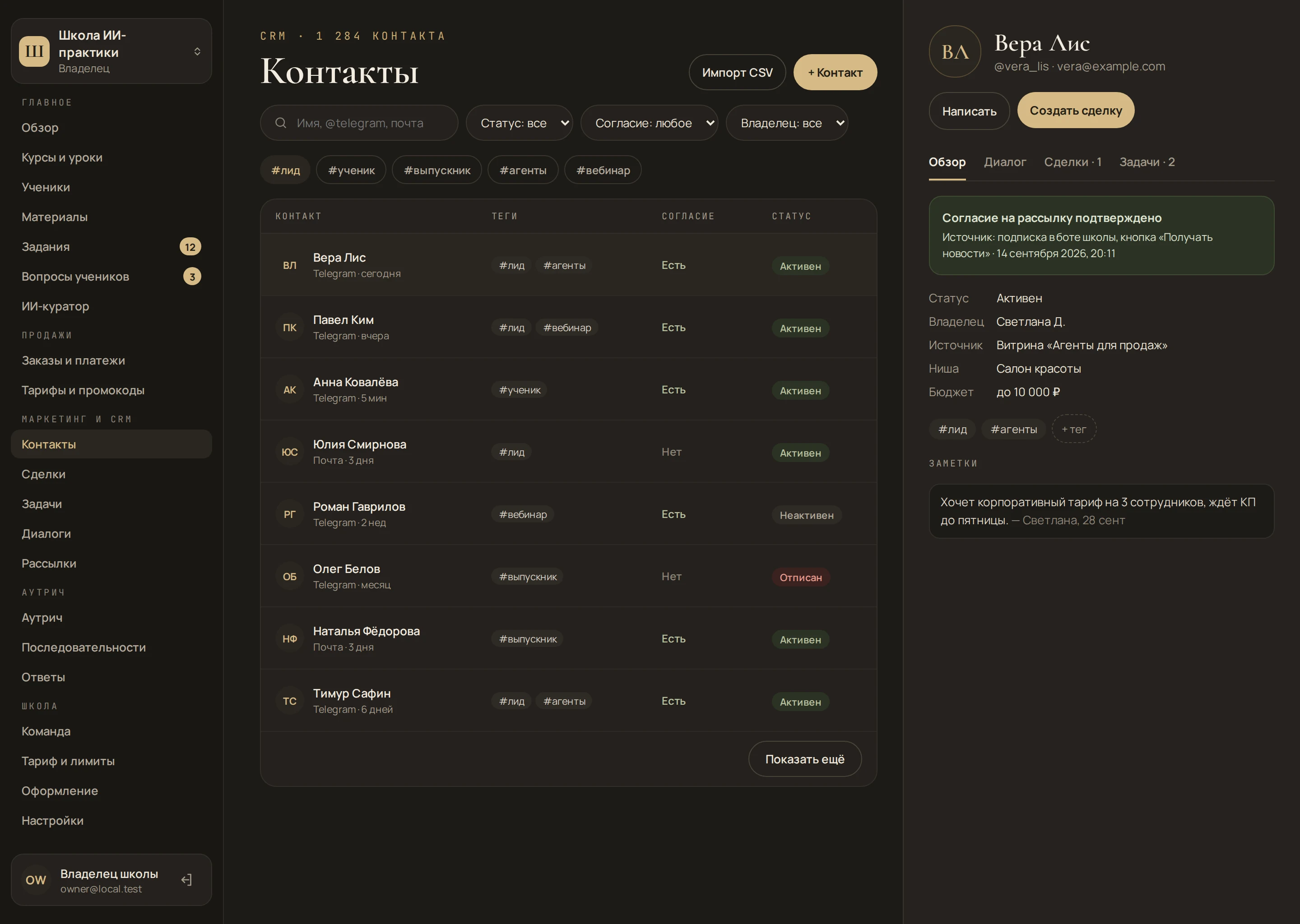
Task: Click the Создать сделку button
Action: [1076, 111]
